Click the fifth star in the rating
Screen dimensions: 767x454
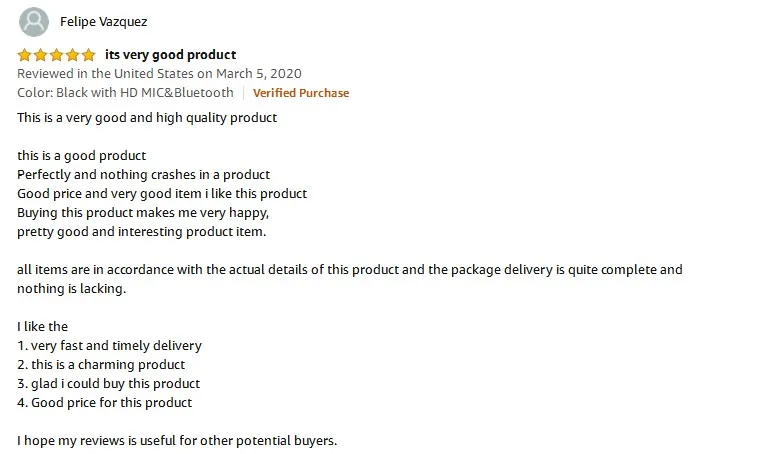pyautogui.click(x=88, y=54)
